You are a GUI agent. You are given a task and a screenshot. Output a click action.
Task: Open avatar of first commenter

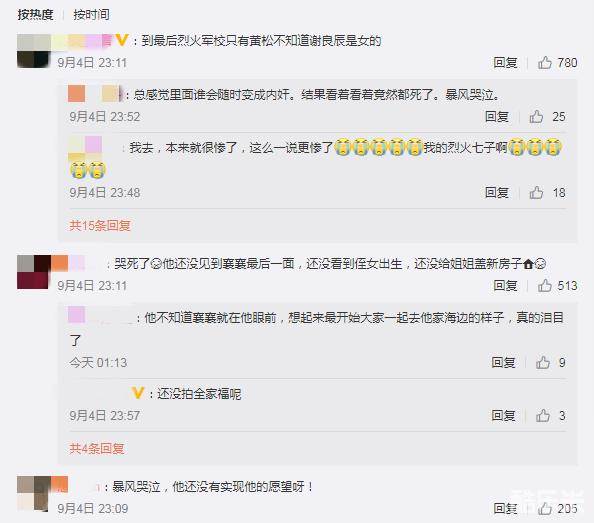click(x=34, y=51)
